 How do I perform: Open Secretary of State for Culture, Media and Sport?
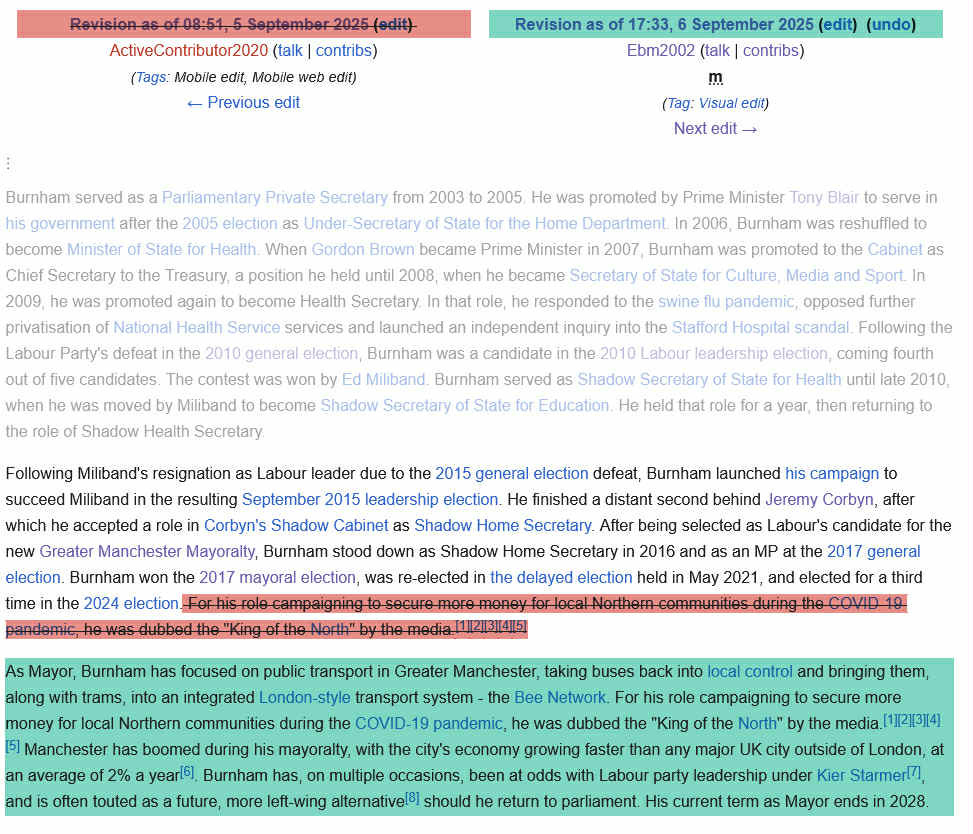737,276
